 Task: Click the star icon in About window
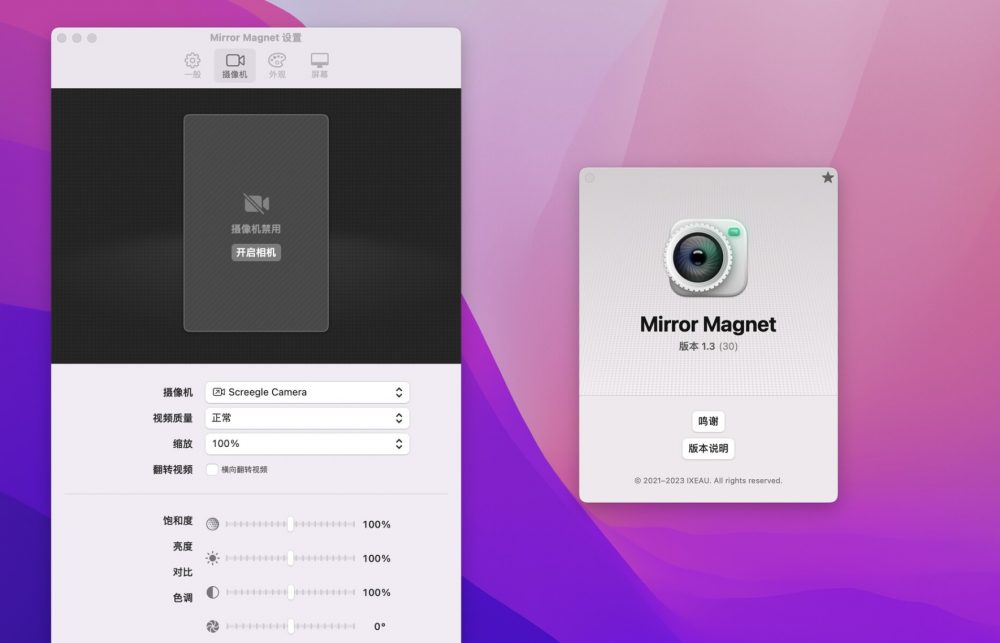point(827,177)
